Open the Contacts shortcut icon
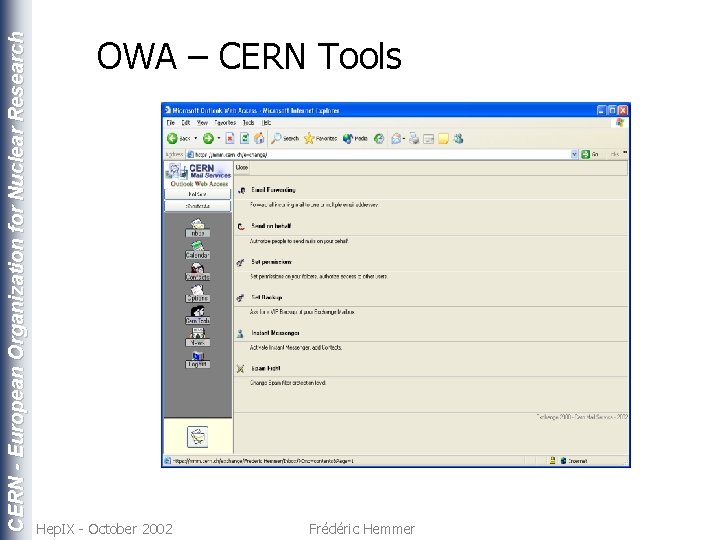The image size is (720, 540). point(197,272)
